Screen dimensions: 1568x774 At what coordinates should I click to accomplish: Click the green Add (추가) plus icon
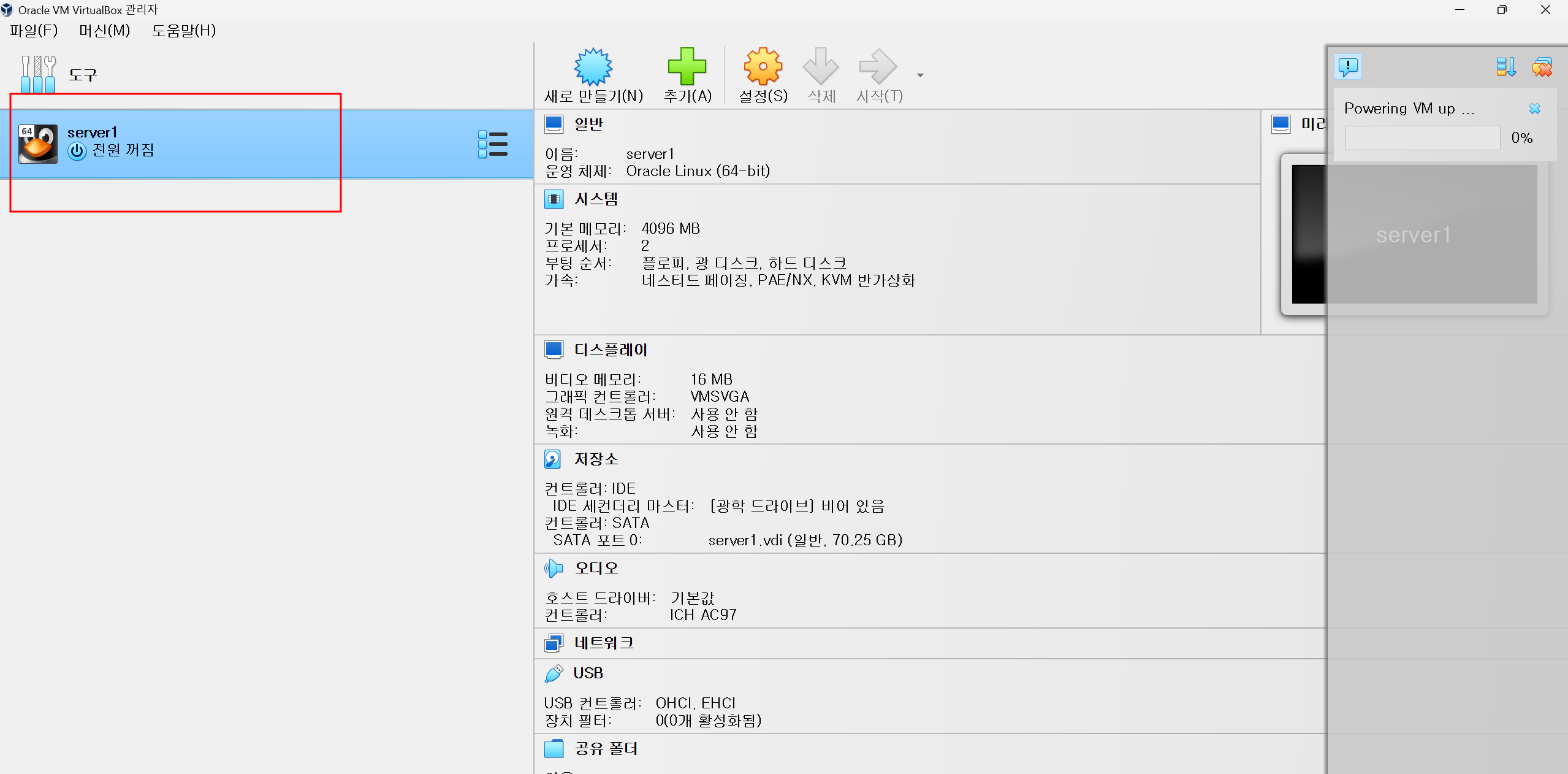click(687, 67)
